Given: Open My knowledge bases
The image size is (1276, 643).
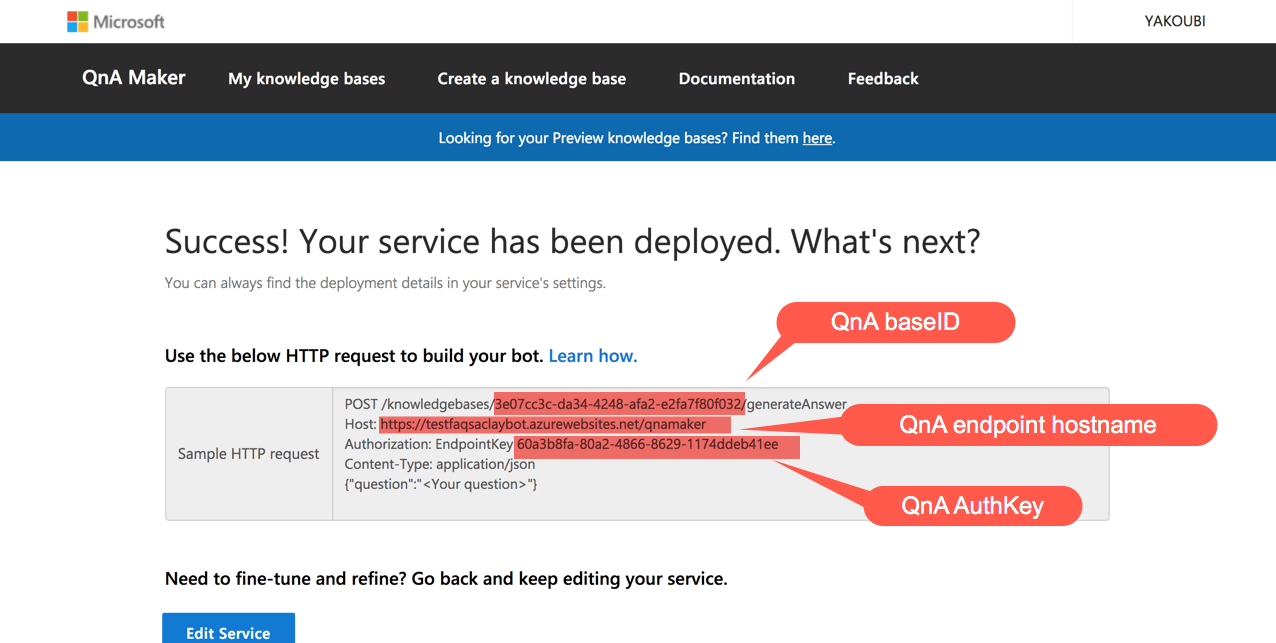Looking at the screenshot, I should click(306, 78).
